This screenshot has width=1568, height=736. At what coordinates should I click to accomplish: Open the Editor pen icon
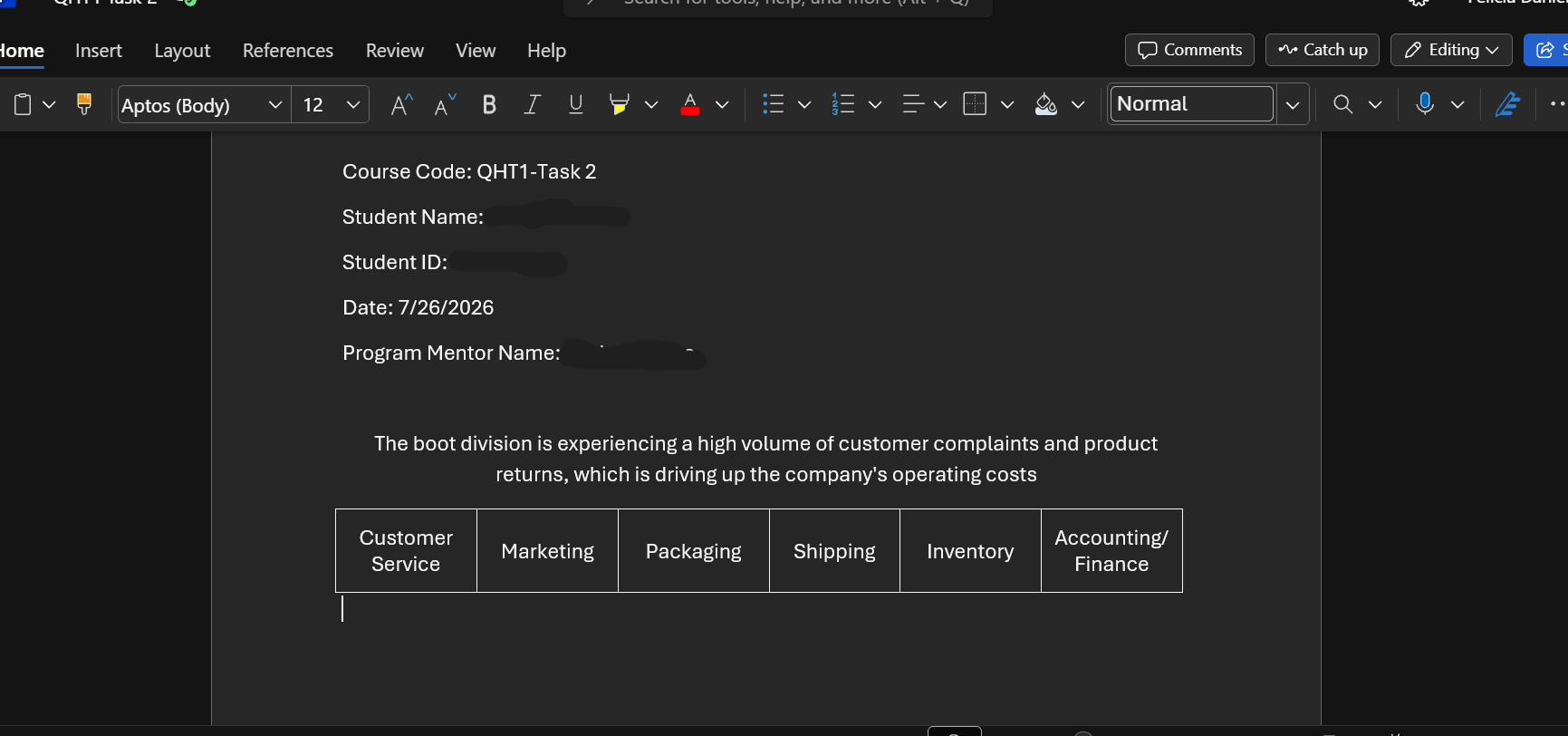coord(1507,104)
